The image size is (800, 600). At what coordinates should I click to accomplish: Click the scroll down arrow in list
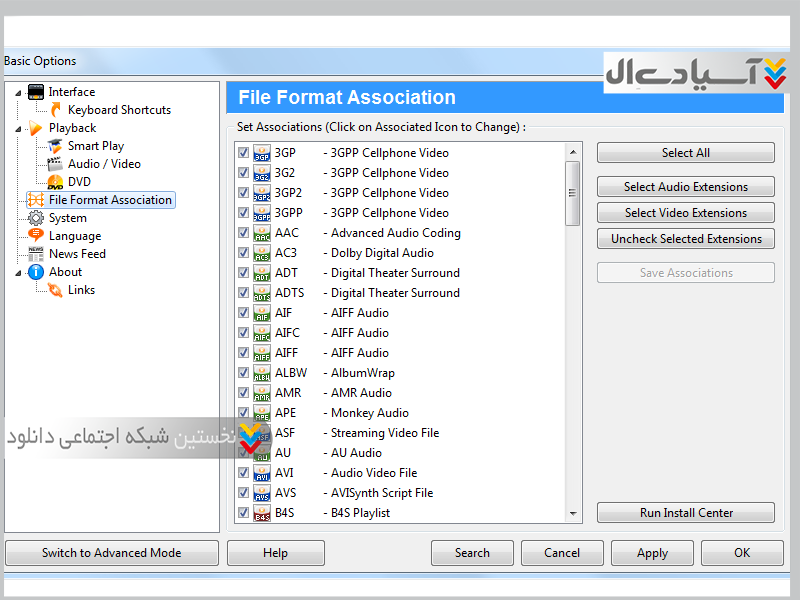(x=573, y=513)
